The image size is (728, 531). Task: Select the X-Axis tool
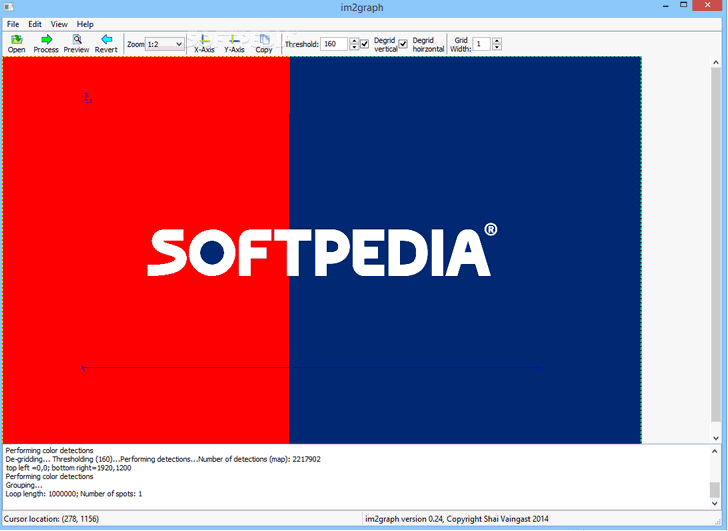tap(204, 40)
